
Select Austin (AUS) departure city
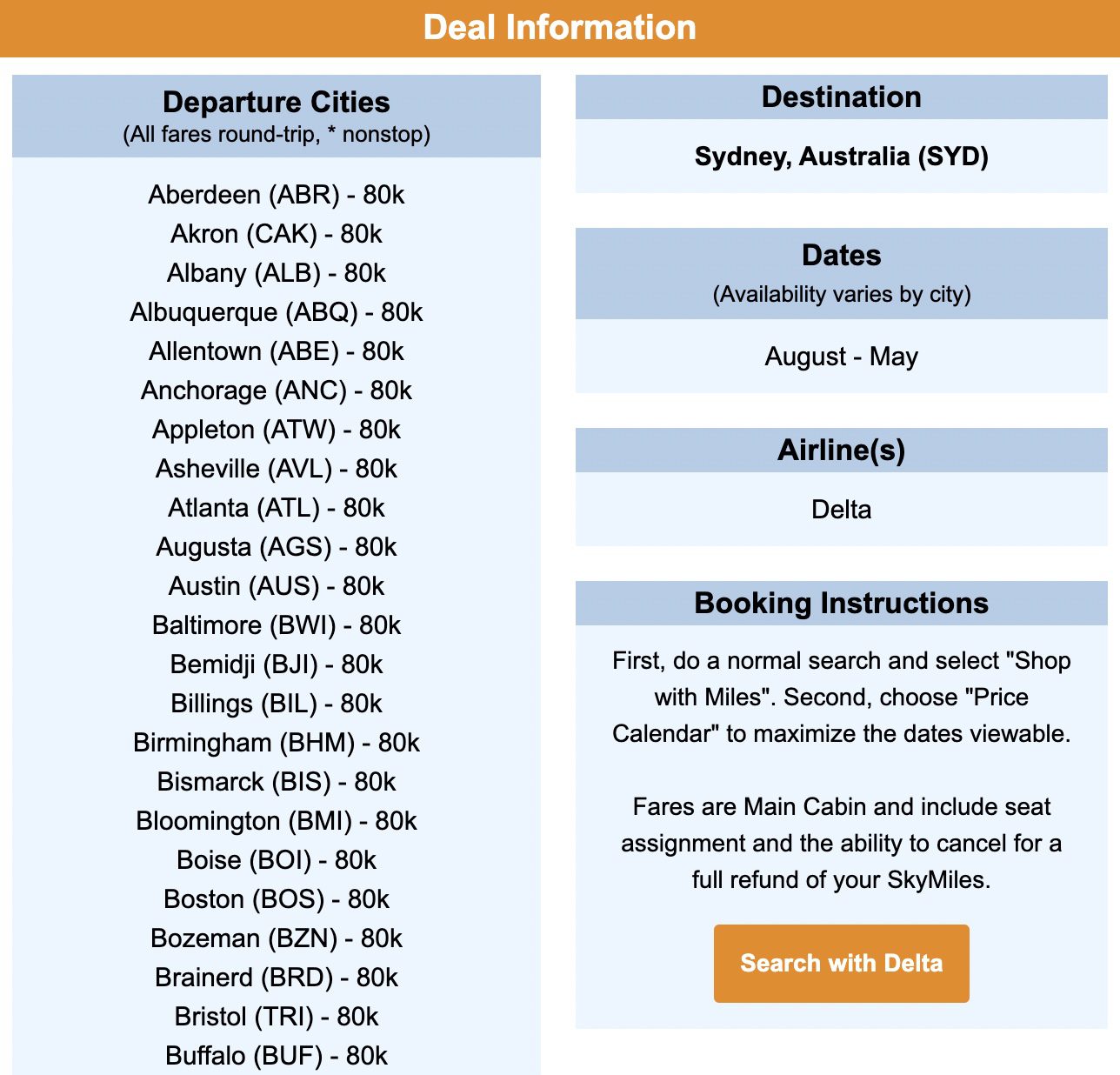(277, 586)
